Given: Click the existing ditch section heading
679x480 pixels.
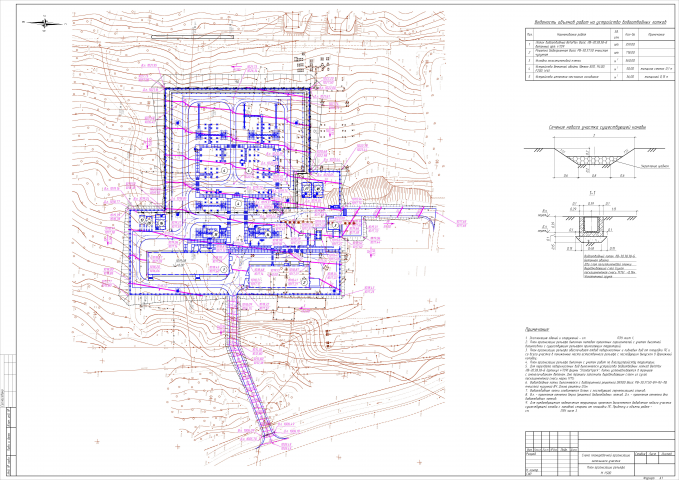Looking at the screenshot, I should click(597, 127).
